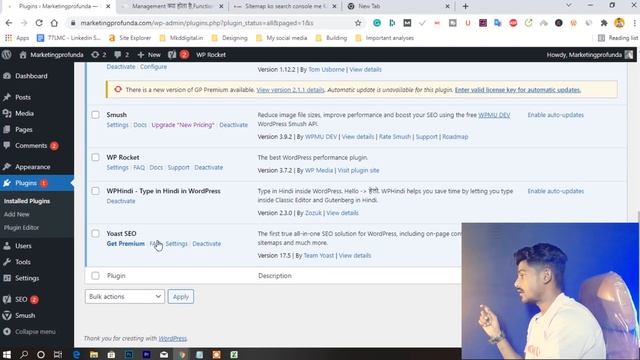
Task: Click the Smush sidebar icon
Action: [x=7, y=316]
